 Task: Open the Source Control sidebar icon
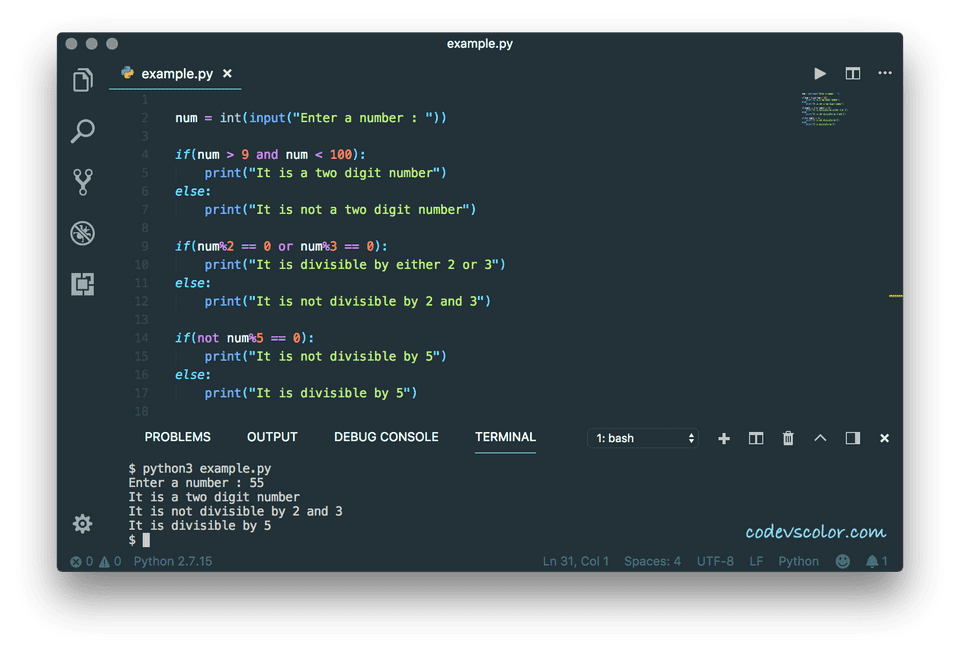[x=82, y=183]
